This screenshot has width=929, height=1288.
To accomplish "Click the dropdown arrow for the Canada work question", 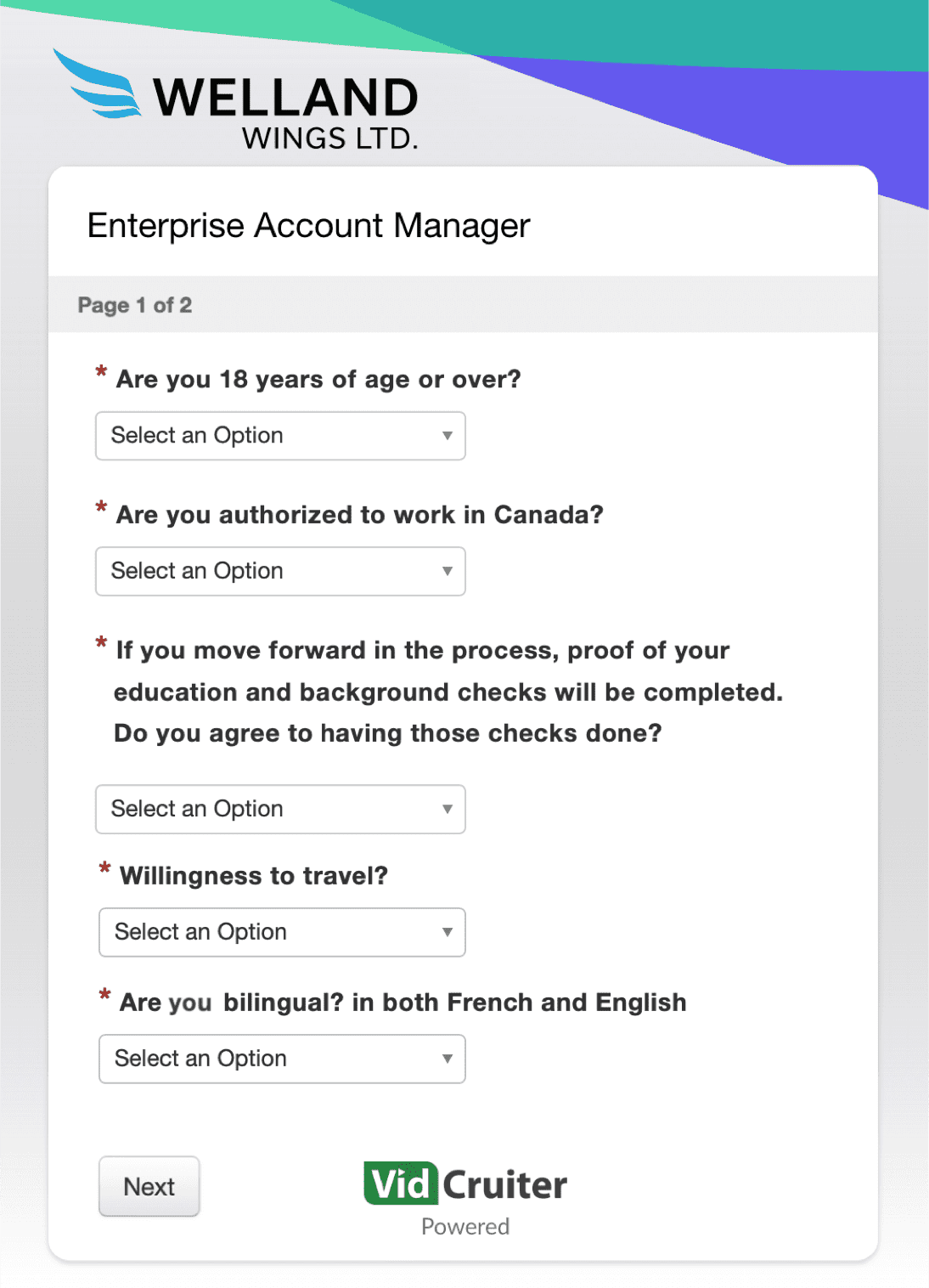I will (448, 571).
